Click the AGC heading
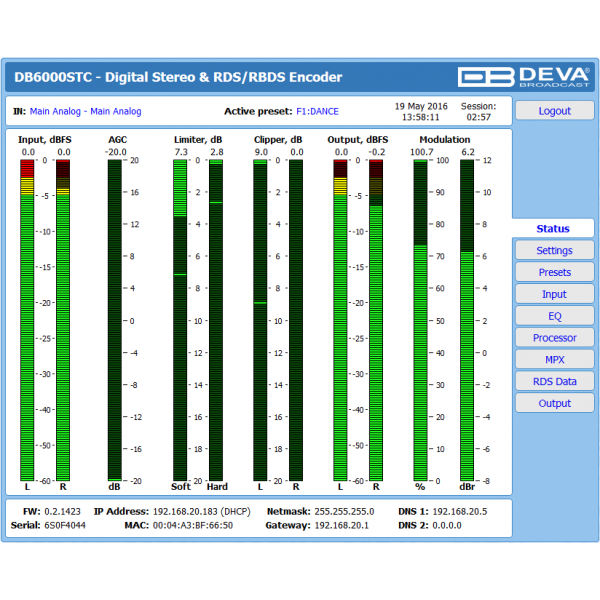The height and width of the screenshot is (600, 600). (117, 140)
